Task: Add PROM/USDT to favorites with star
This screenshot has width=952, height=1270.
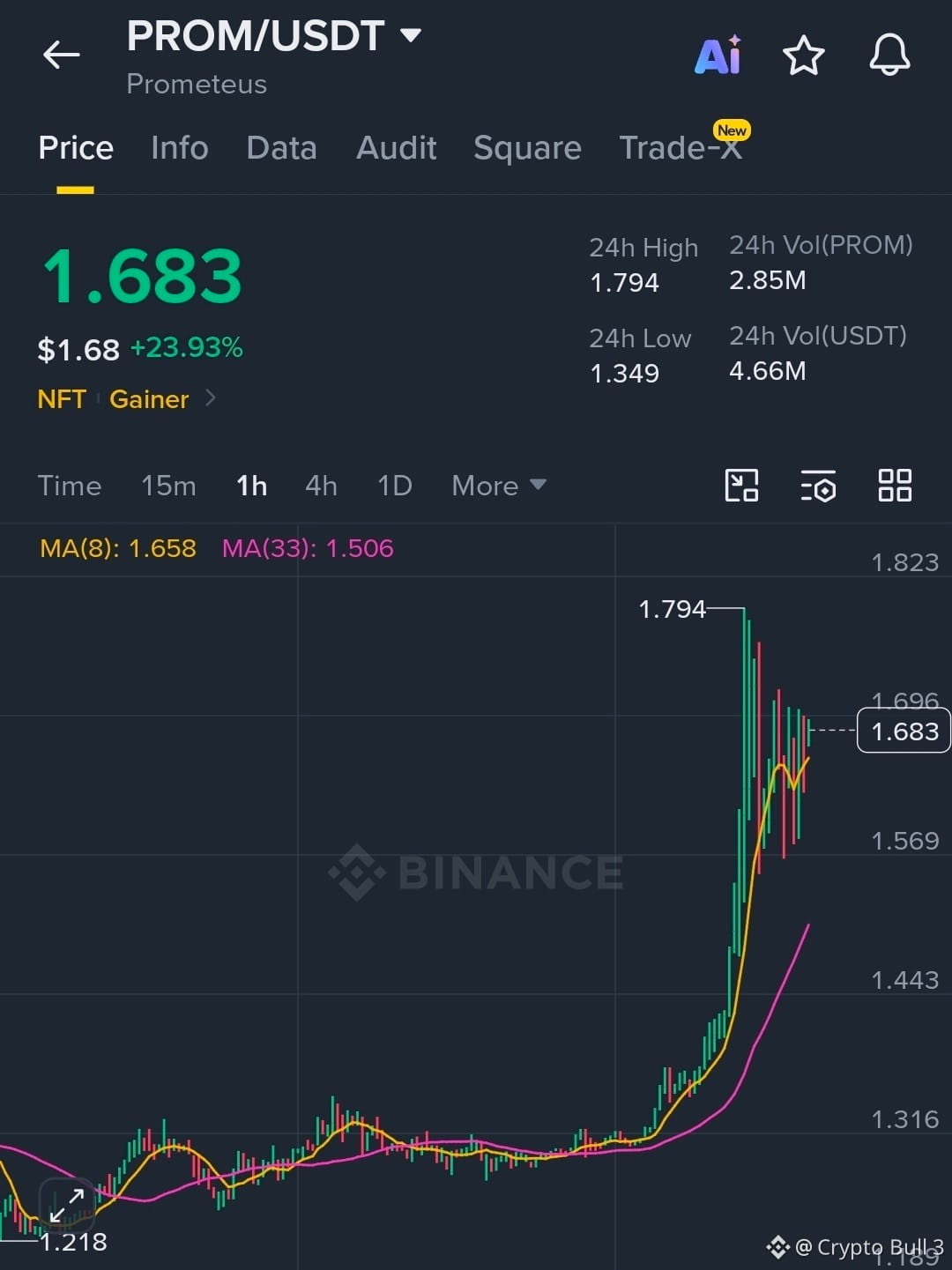Action: [x=803, y=56]
